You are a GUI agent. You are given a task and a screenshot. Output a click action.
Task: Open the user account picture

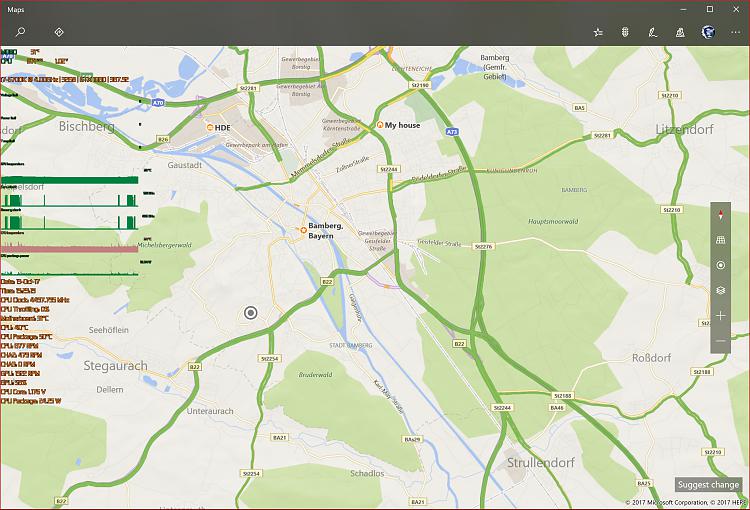pos(708,32)
